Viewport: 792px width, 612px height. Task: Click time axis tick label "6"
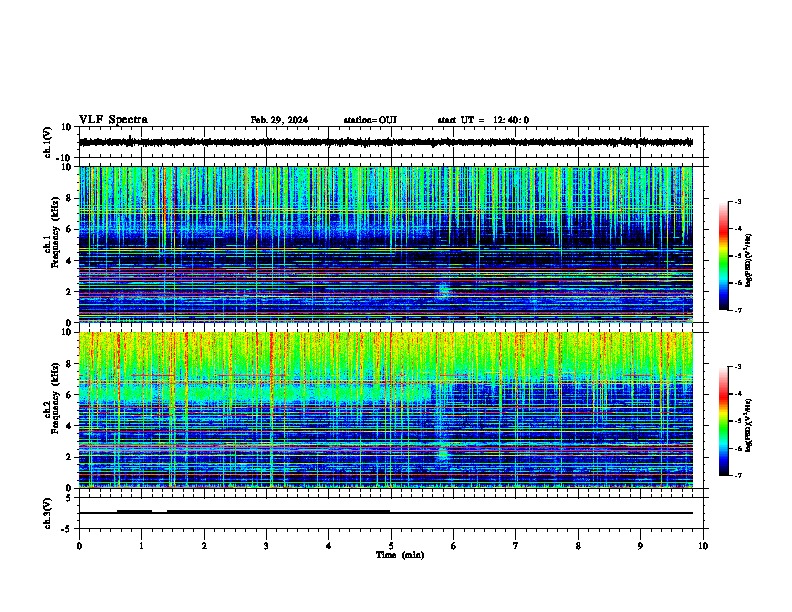coord(454,546)
